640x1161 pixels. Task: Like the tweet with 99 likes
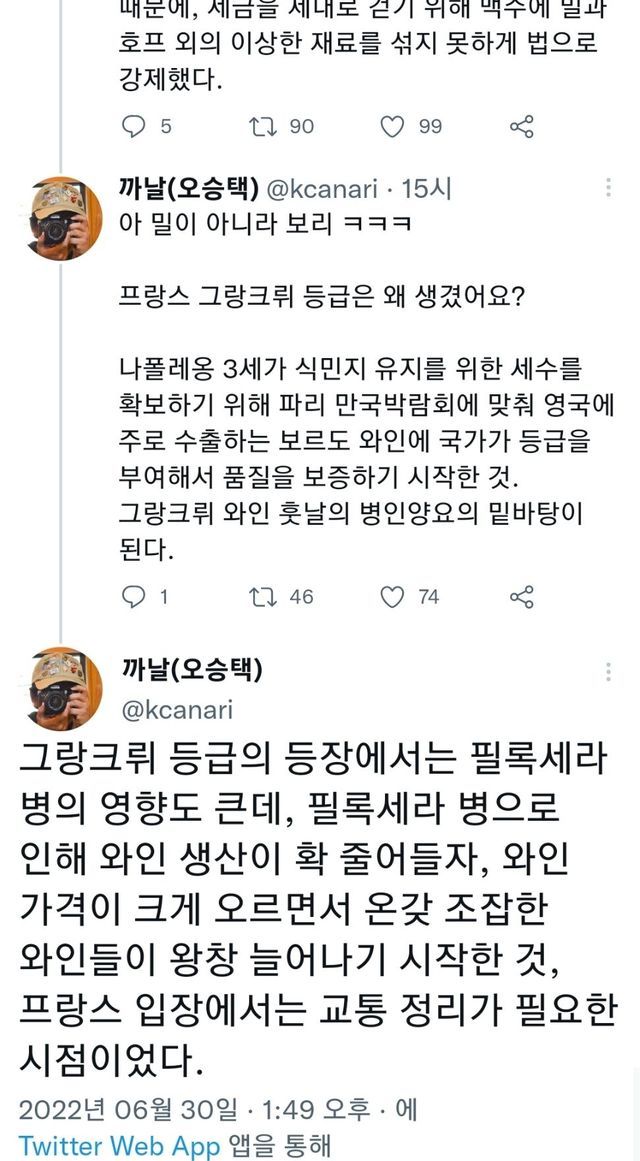(x=394, y=126)
